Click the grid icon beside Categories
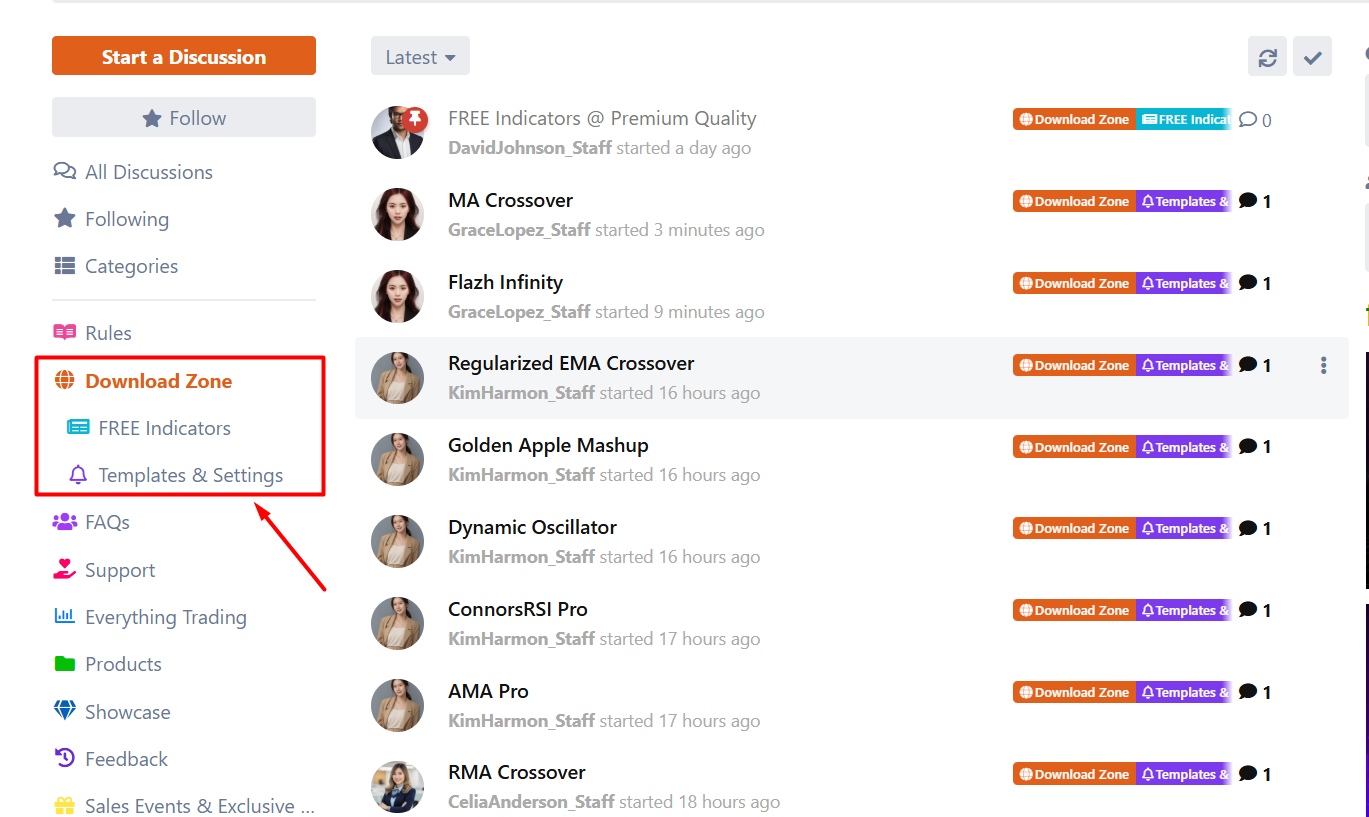 click(65, 266)
